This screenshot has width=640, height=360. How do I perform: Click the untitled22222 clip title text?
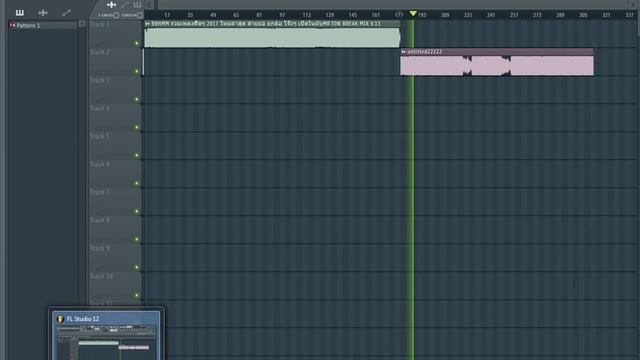(x=424, y=52)
